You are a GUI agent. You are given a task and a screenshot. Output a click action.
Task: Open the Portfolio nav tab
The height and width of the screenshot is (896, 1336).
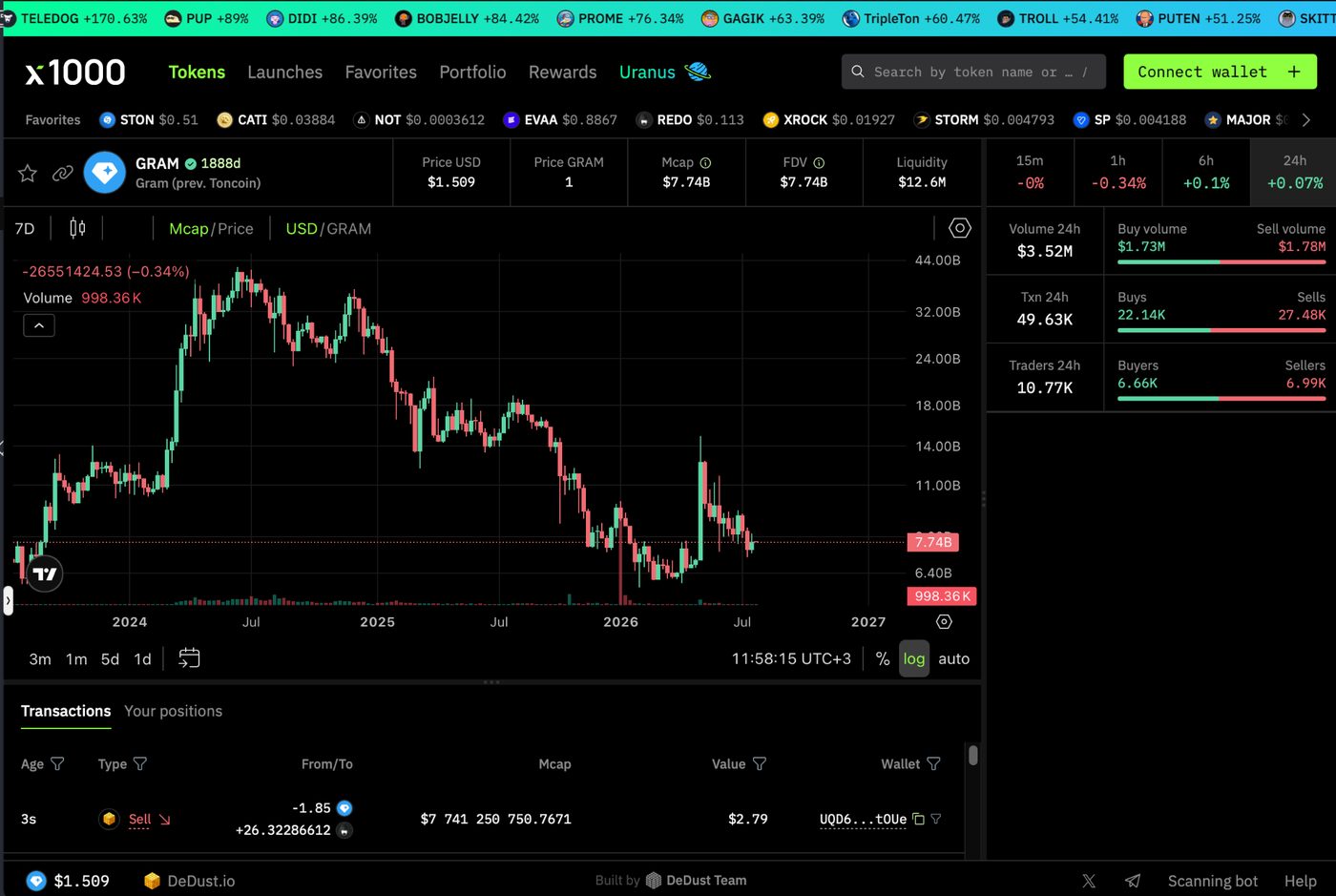tap(472, 72)
